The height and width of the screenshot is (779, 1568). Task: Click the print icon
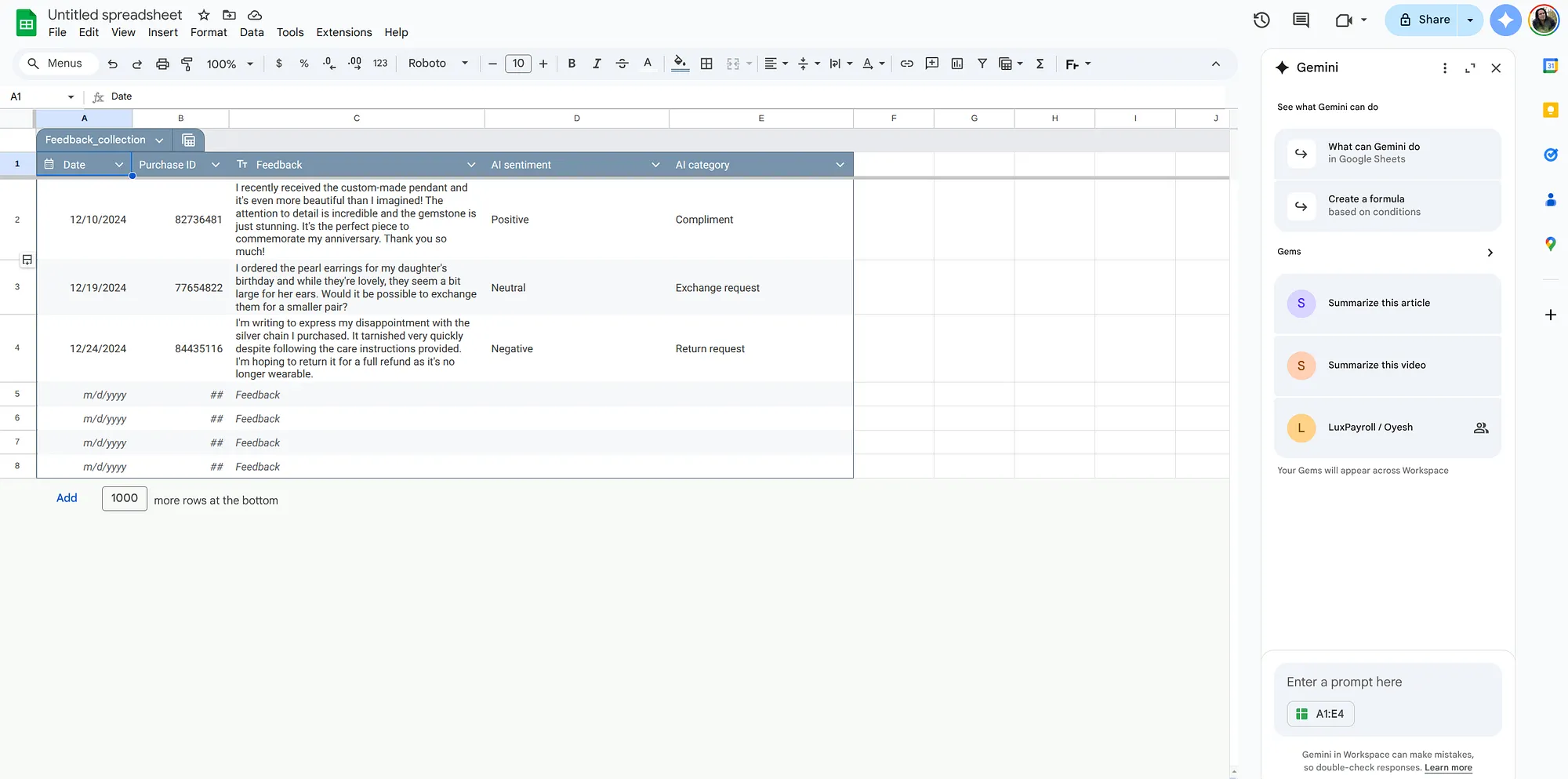tap(162, 64)
